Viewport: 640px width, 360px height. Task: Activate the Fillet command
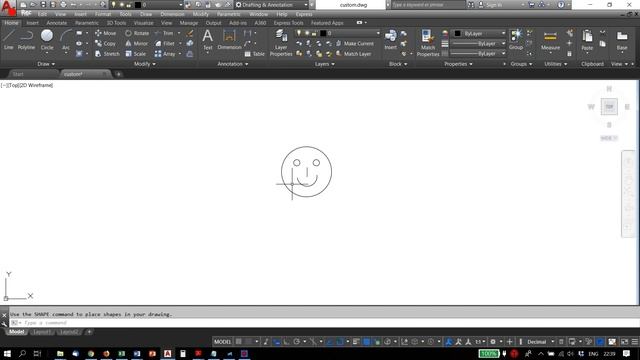165,43
